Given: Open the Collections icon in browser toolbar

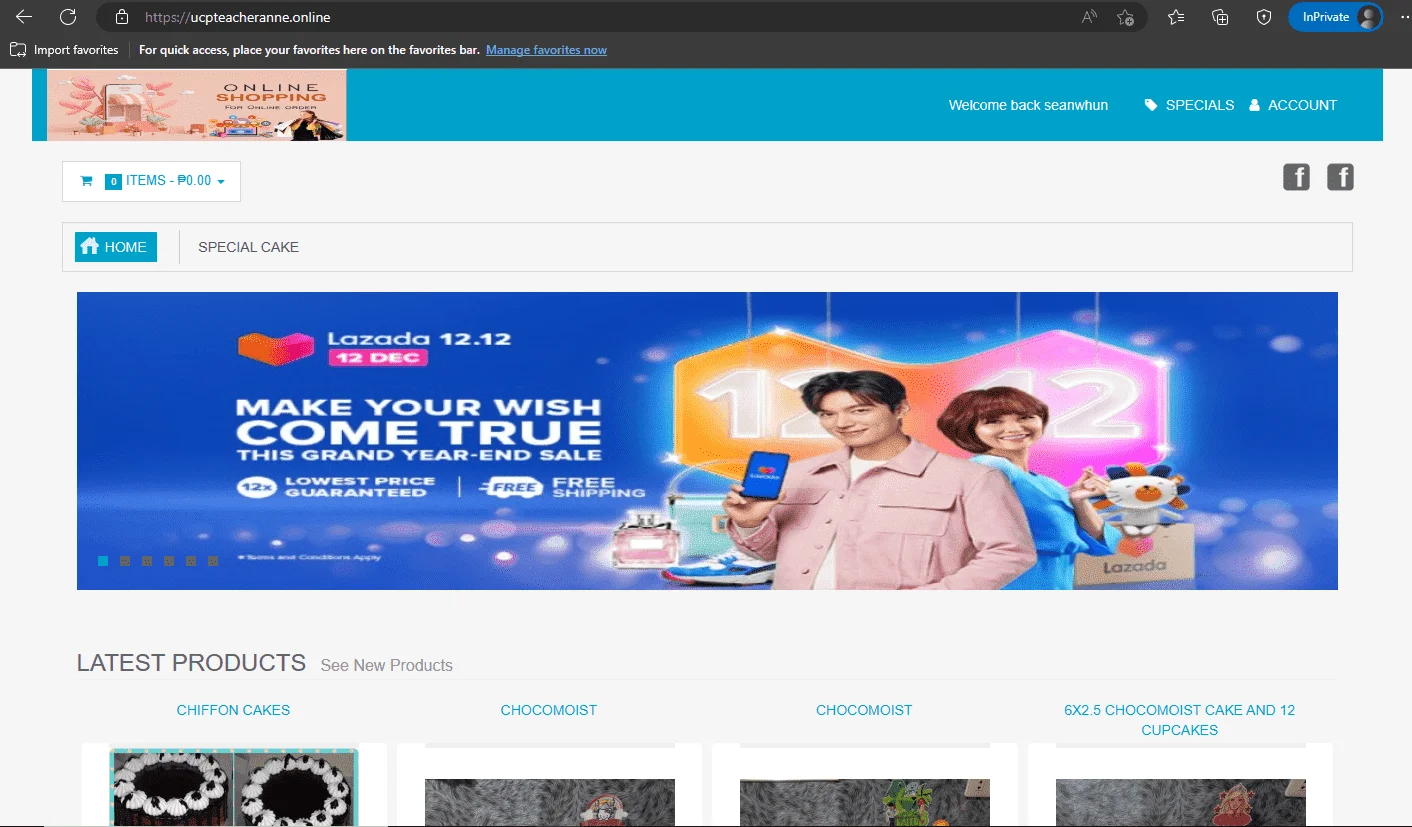Looking at the screenshot, I should click(1220, 17).
